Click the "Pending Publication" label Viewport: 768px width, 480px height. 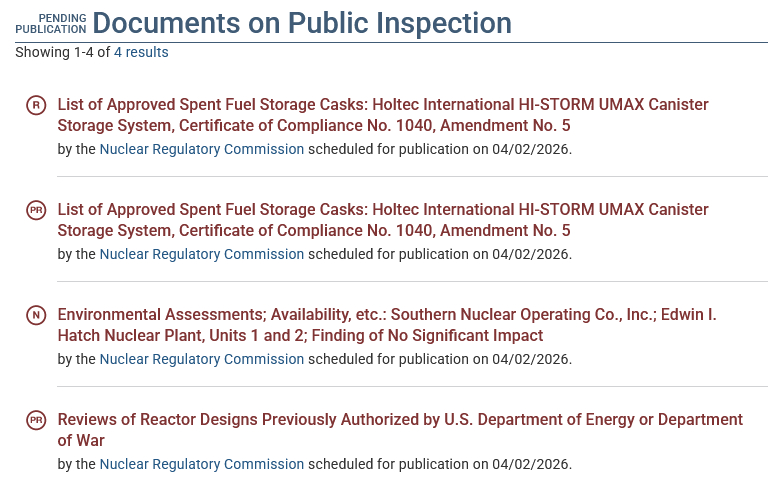[51, 24]
